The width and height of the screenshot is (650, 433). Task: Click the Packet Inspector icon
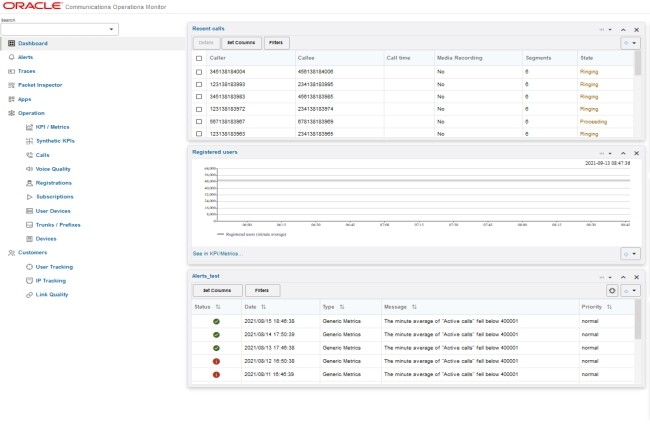(x=12, y=85)
